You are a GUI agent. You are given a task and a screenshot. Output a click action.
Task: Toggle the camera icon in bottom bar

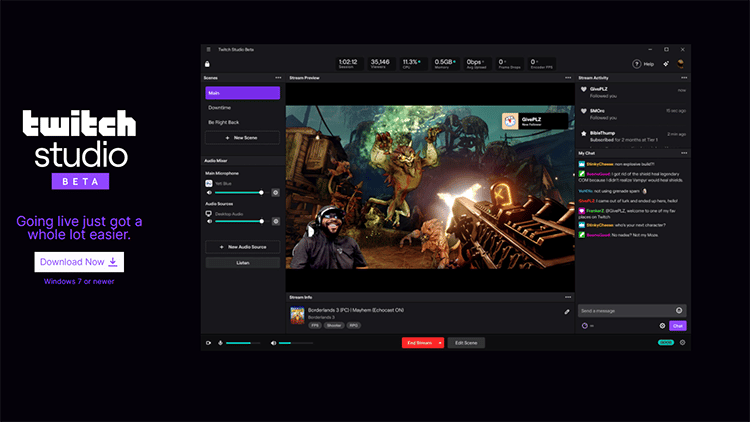(x=208, y=343)
